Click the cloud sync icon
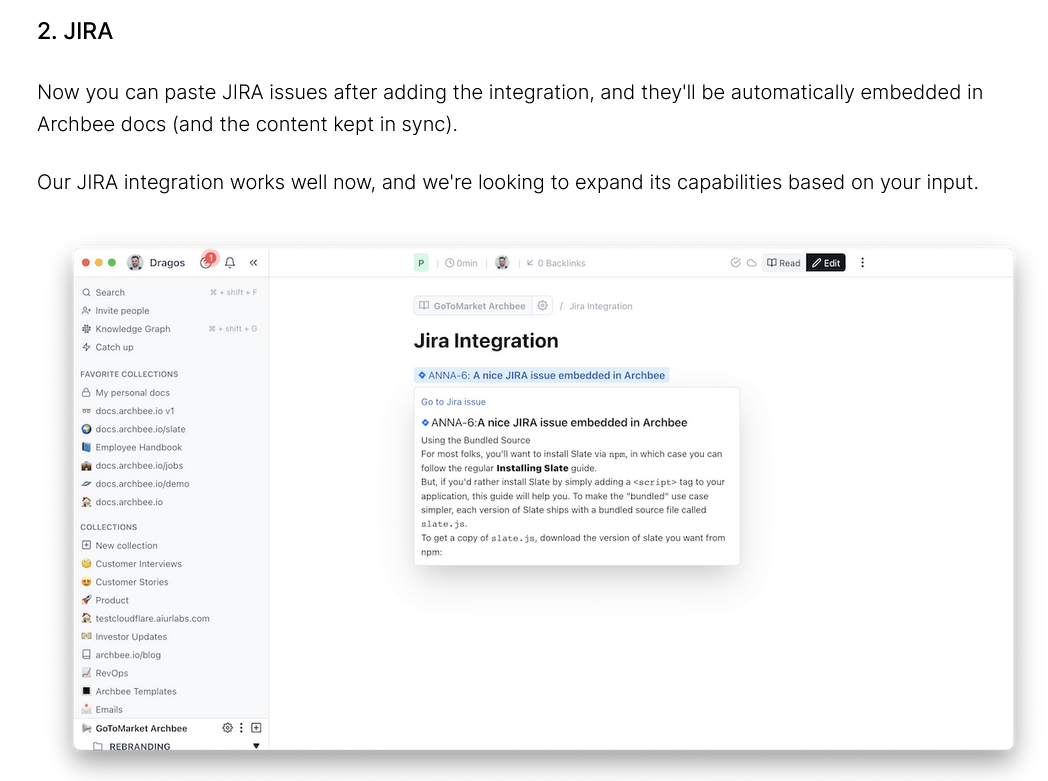 (751, 263)
